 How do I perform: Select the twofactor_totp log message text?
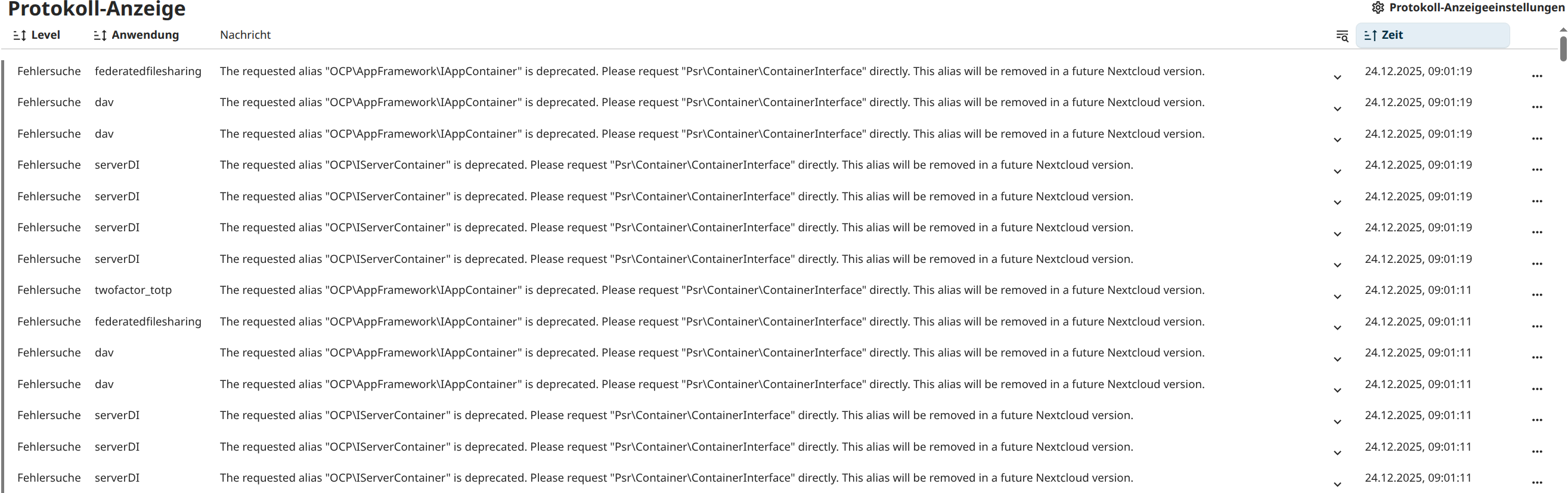click(x=712, y=290)
